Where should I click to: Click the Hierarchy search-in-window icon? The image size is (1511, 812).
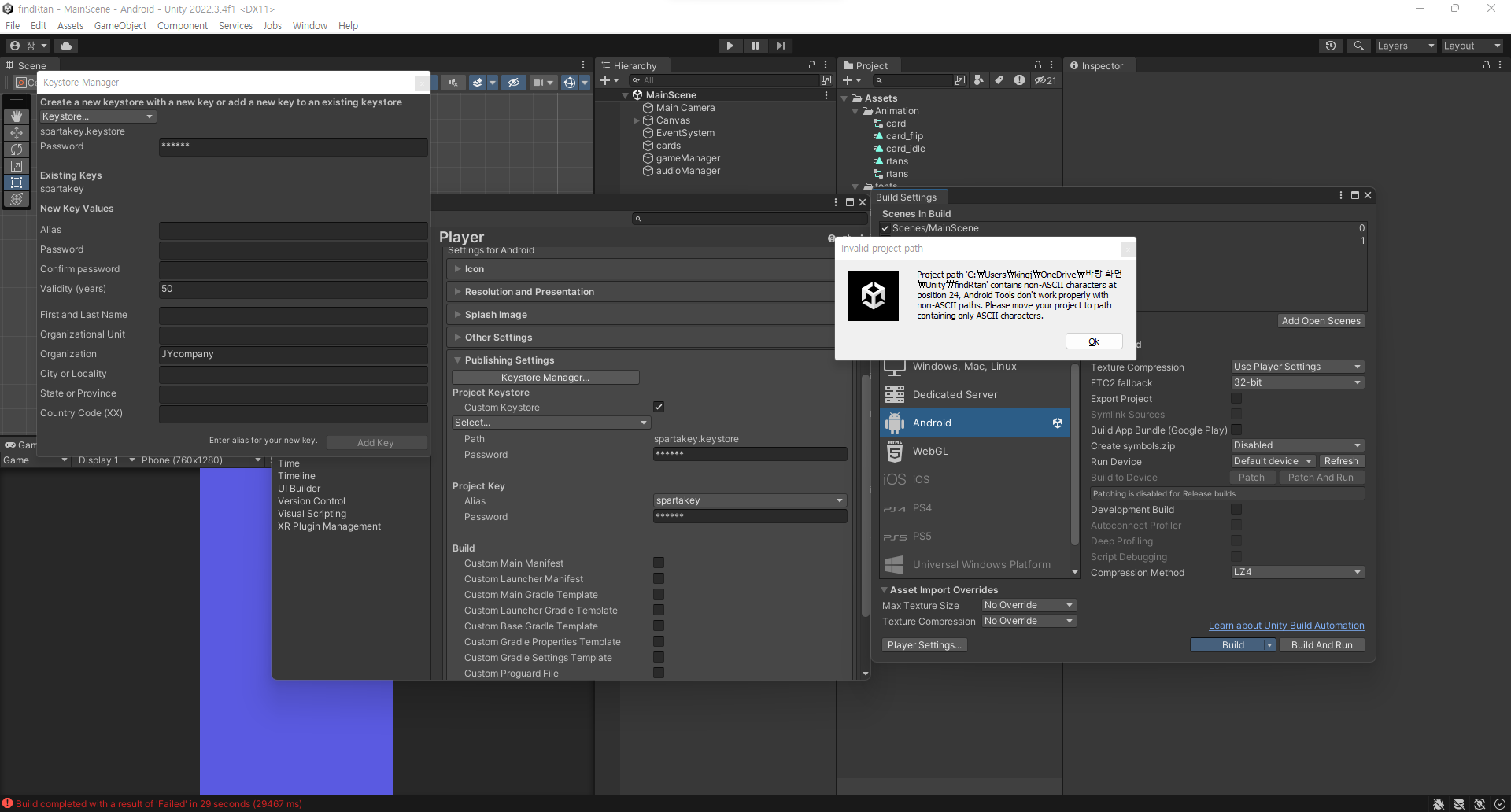pyautogui.click(x=826, y=80)
